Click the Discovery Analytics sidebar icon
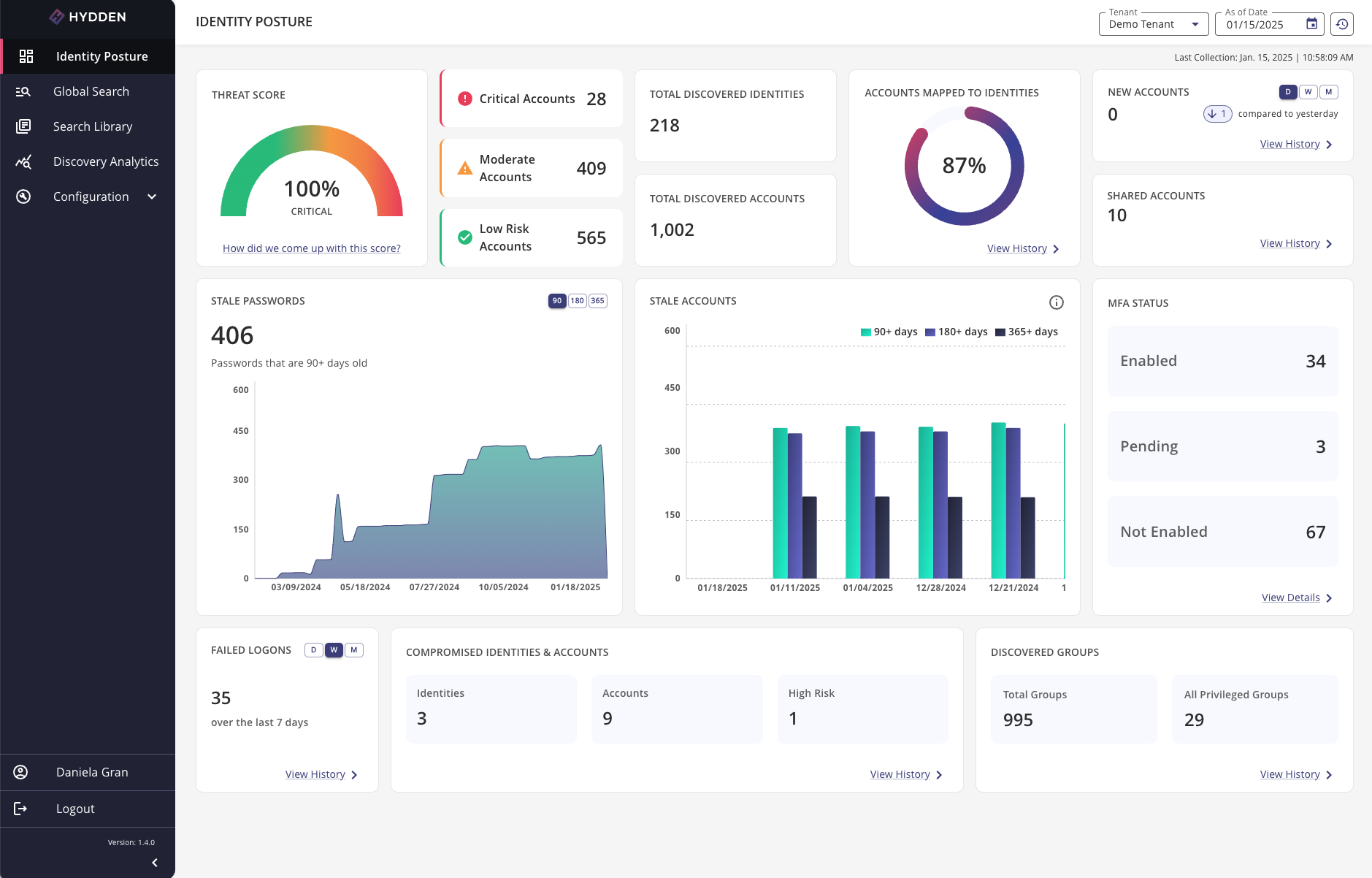 (23, 161)
